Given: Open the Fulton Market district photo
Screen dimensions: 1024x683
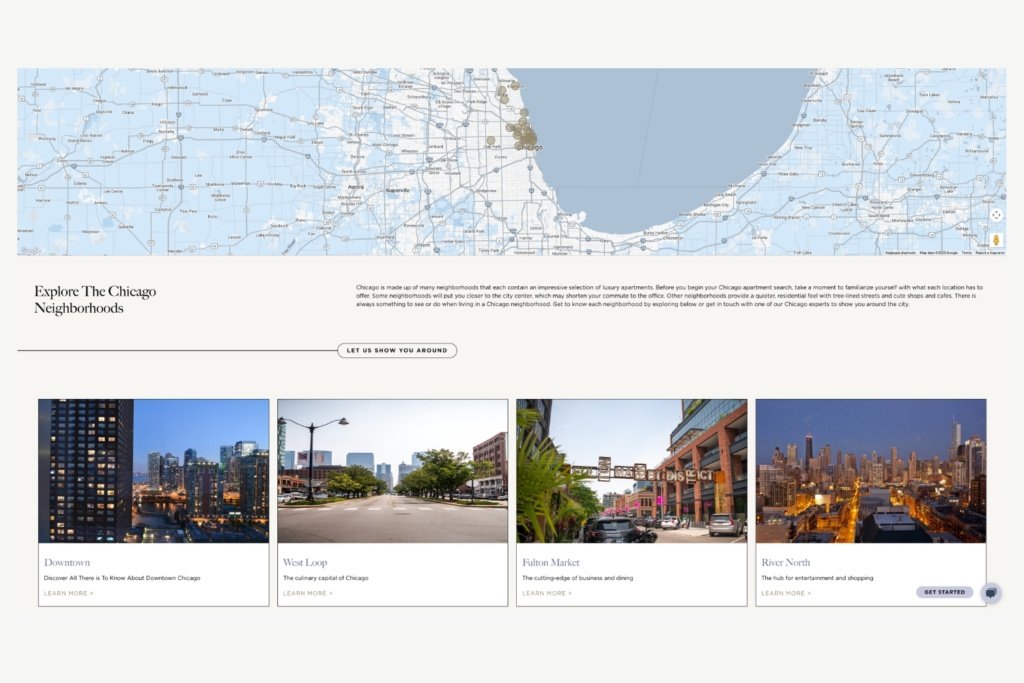Looking at the screenshot, I should [x=632, y=471].
